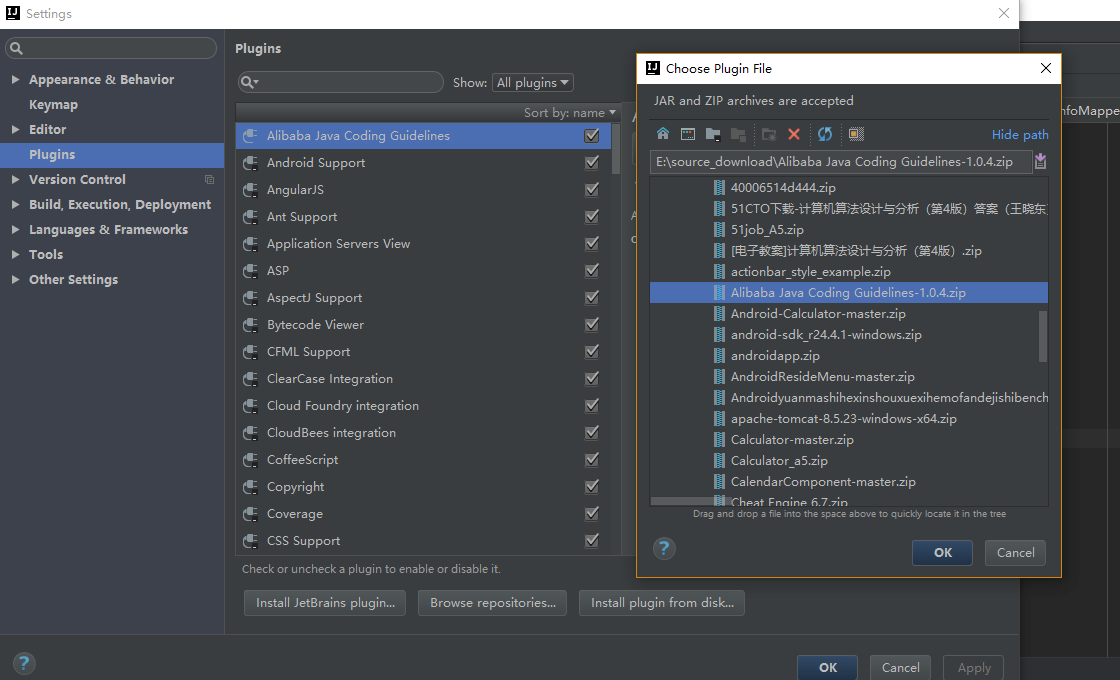Expand Appearance & Behavior settings
Image resolution: width=1120 pixels, height=680 pixels.
click(x=15, y=79)
